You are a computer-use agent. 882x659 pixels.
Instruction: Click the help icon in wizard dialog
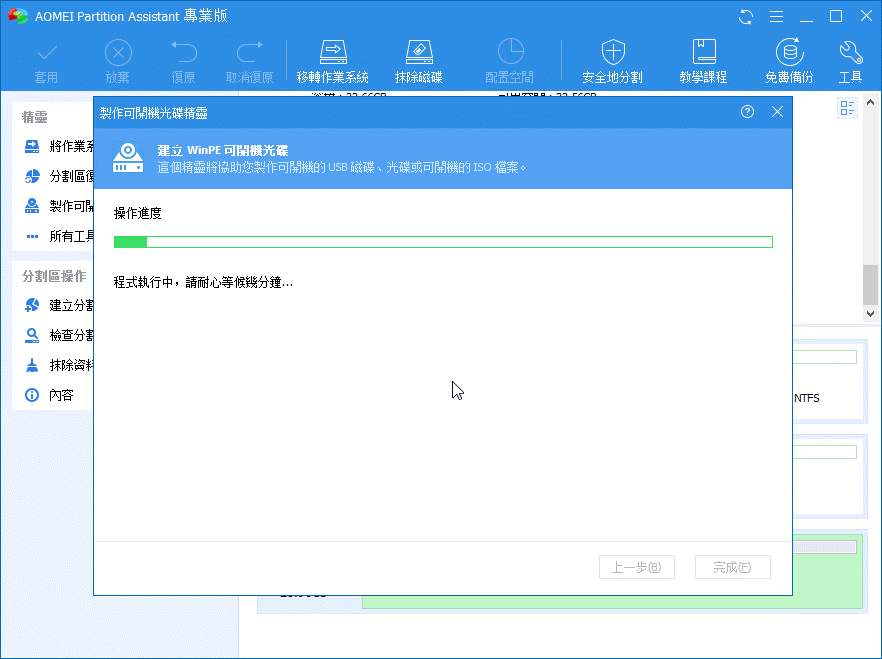tap(747, 111)
